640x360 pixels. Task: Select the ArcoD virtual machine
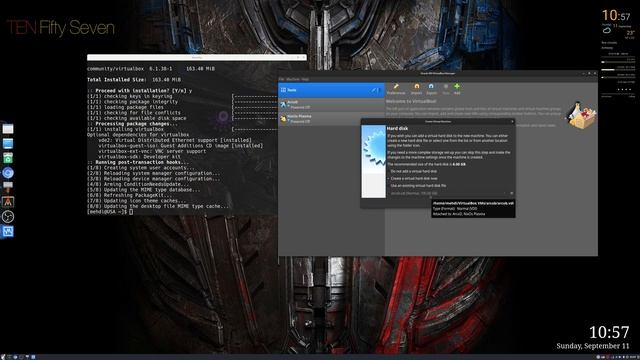(331, 104)
